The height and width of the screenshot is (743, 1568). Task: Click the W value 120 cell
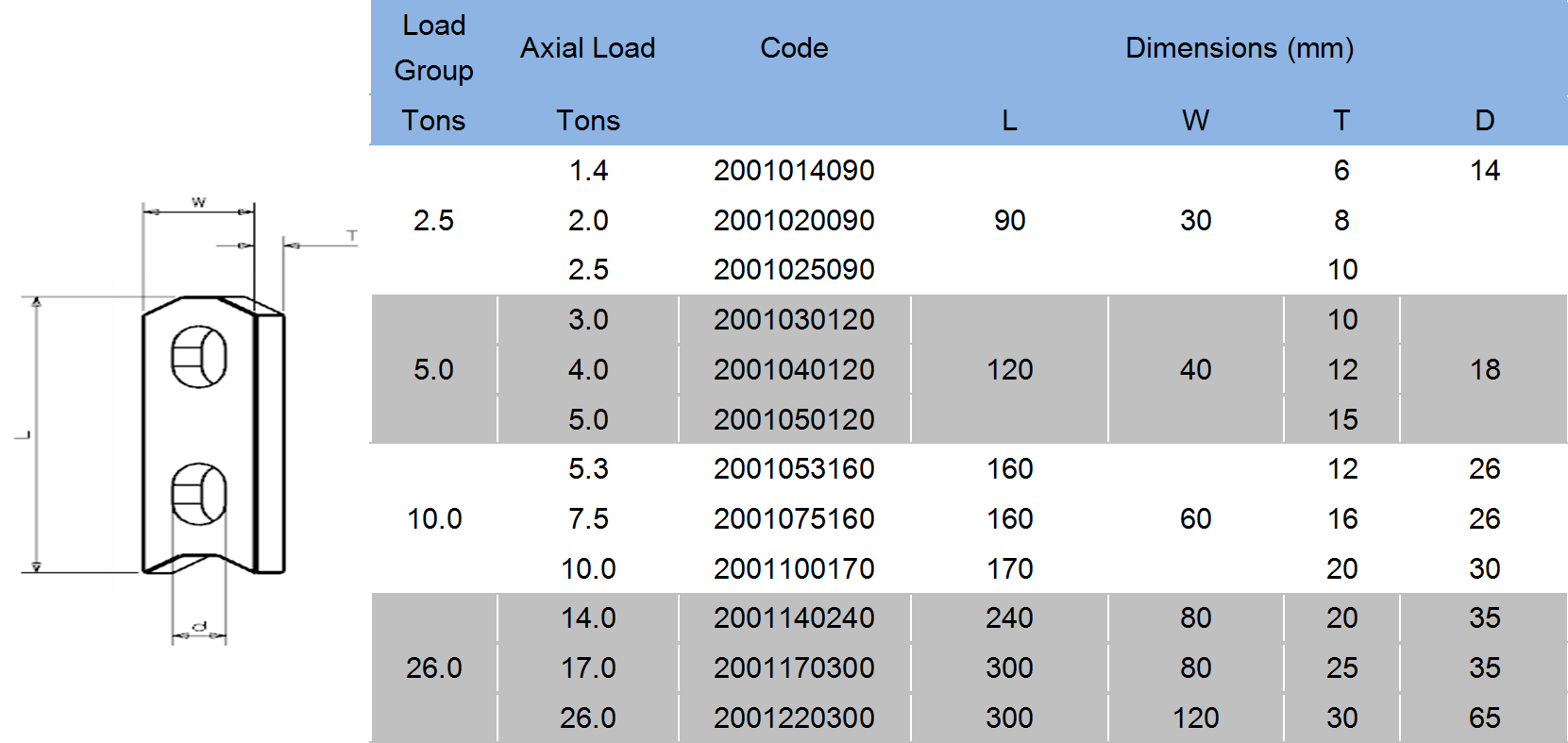pyautogui.click(x=1195, y=718)
